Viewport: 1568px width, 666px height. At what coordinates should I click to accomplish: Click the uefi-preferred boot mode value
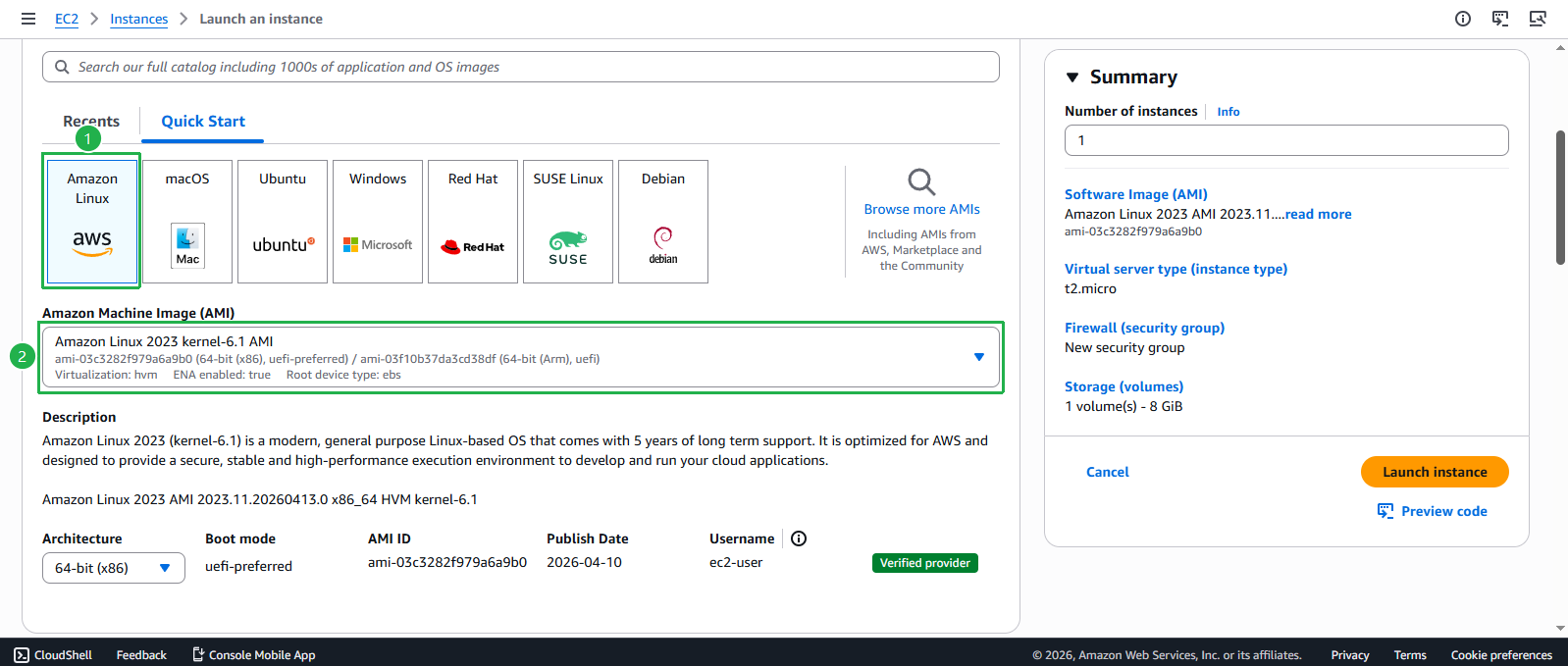248,566
